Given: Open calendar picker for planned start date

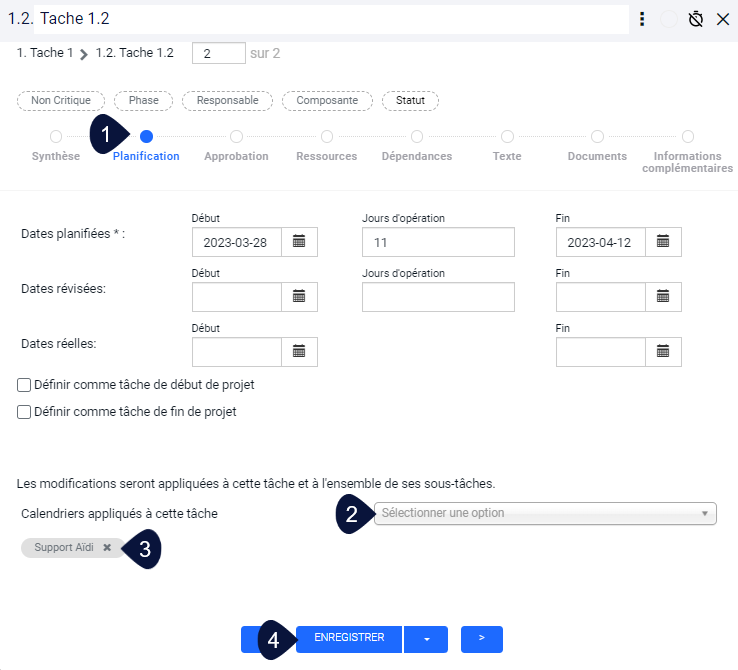Looking at the screenshot, I should [x=299, y=242].
